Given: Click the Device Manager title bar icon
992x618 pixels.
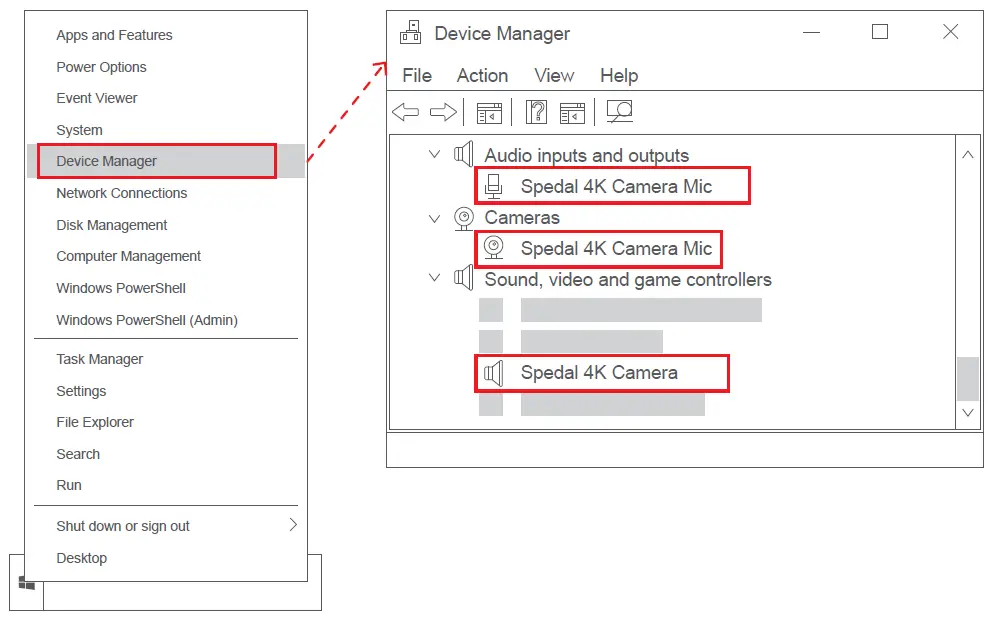Looking at the screenshot, I should (x=411, y=32).
